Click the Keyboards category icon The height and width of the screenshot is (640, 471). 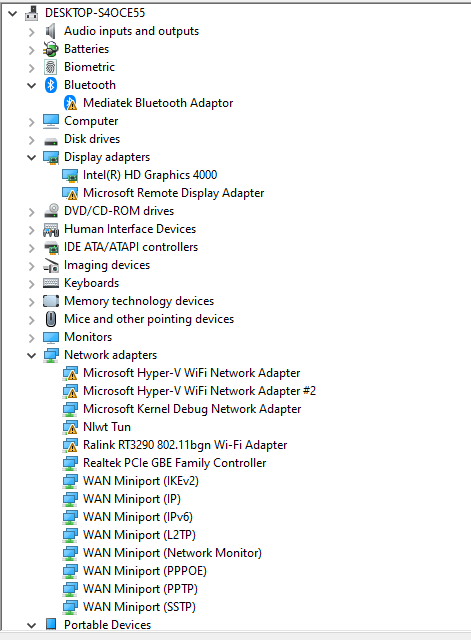(51, 283)
